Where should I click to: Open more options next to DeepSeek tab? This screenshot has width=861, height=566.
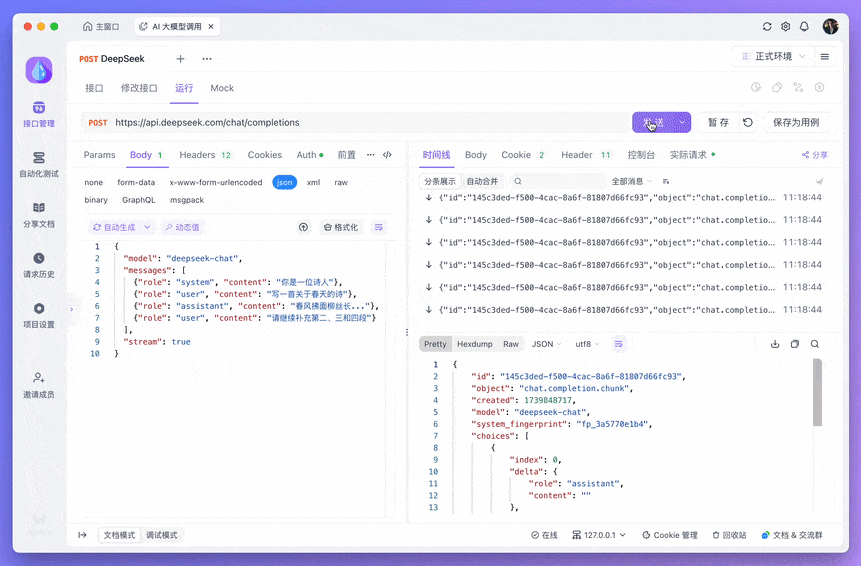[x=206, y=59]
